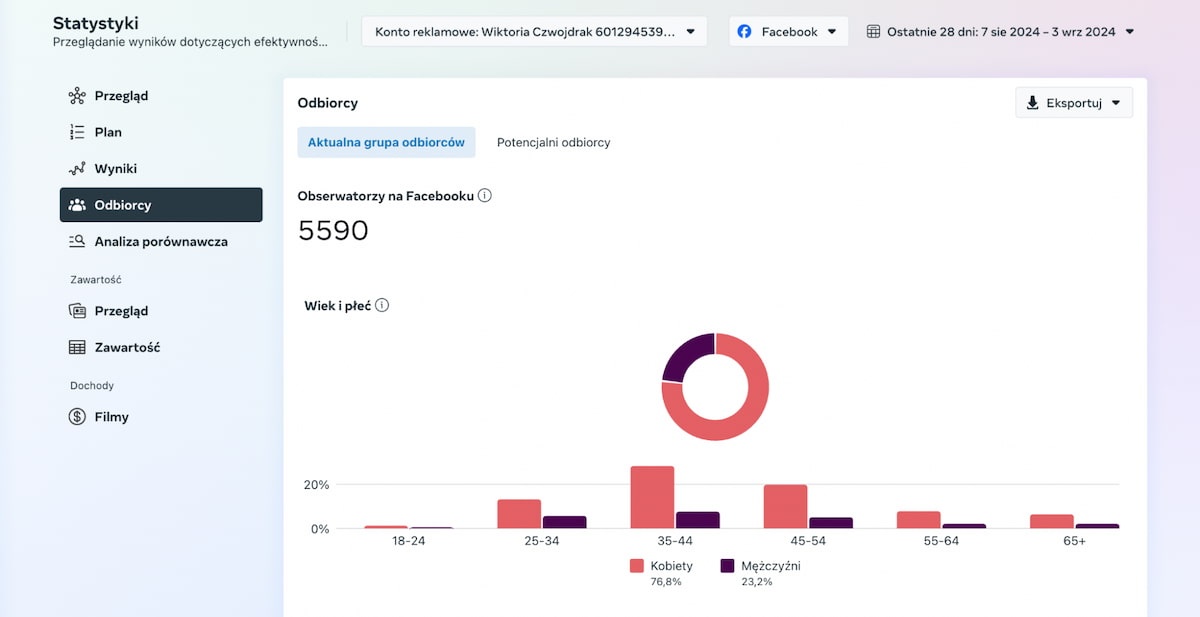Viewport: 1200px width, 617px height.
Task: Click the Plan checklist icon
Action: pos(77,132)
